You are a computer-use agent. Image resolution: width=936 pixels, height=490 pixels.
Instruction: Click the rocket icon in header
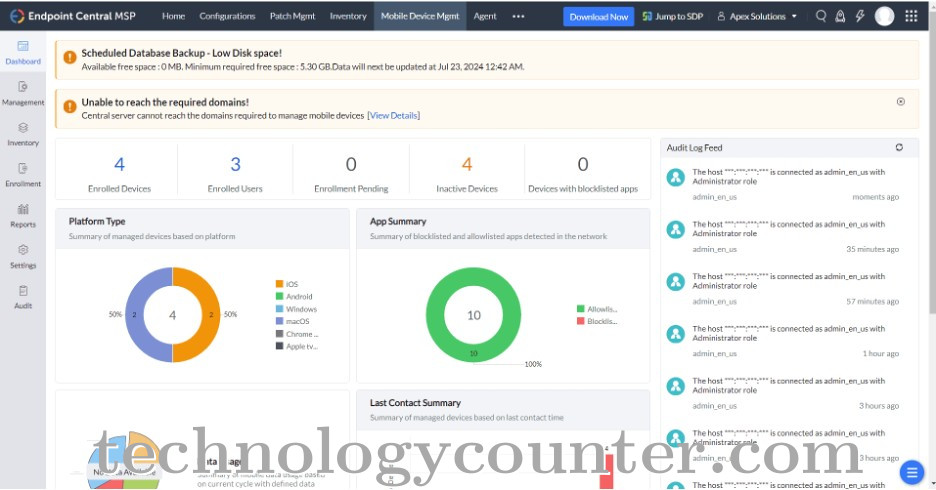click(x=840, y=16)
